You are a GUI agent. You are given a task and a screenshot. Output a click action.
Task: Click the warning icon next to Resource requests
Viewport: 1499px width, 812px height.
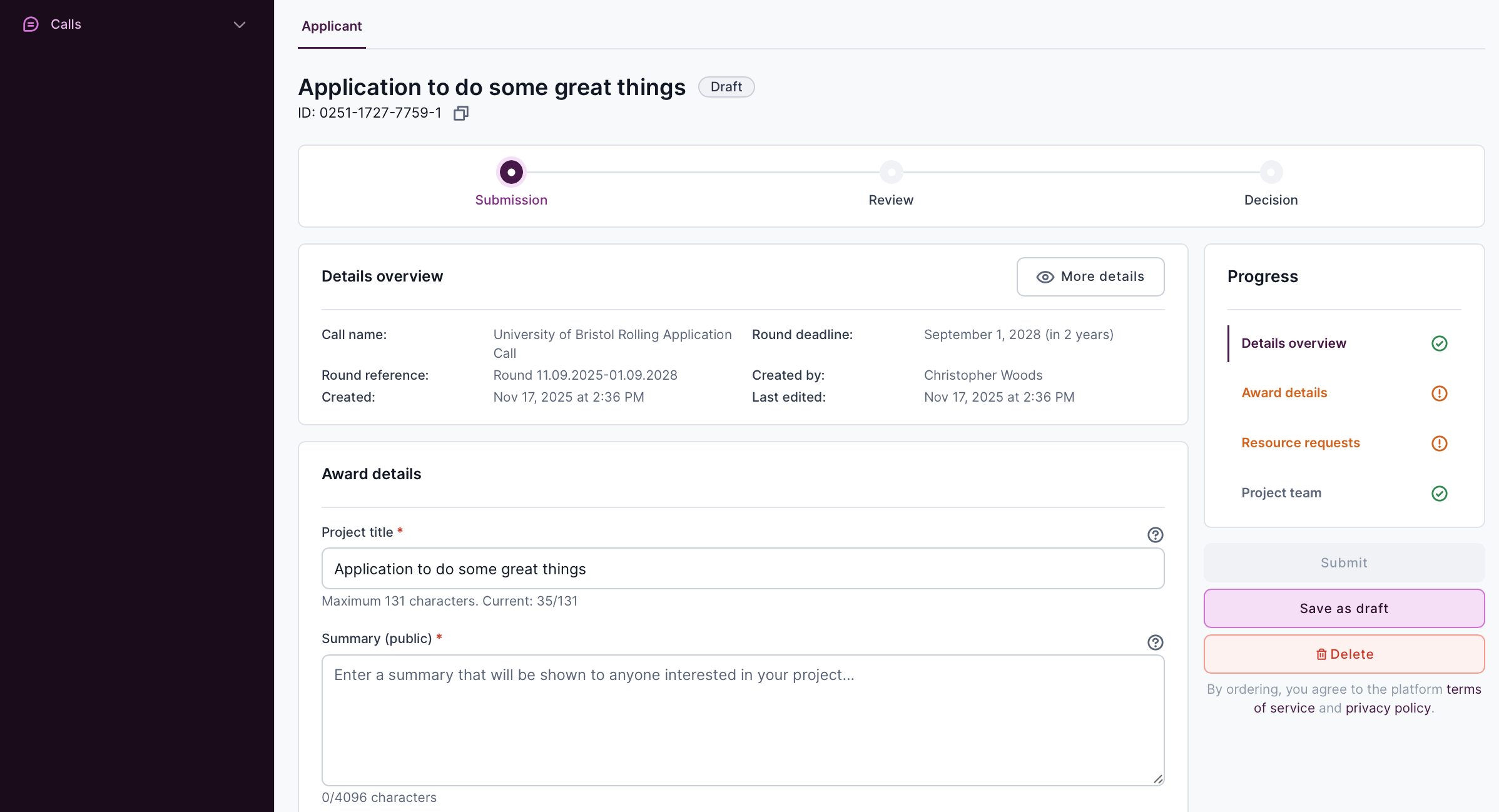(x=1439, y=443)
